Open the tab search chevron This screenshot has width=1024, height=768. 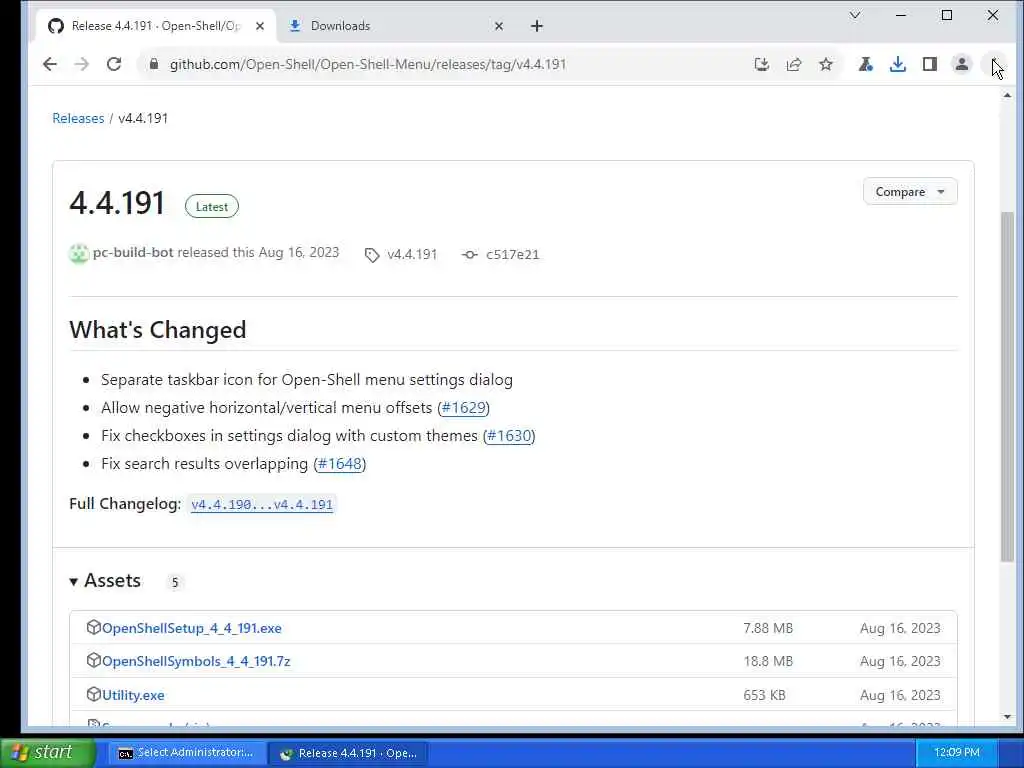point(855,15)
